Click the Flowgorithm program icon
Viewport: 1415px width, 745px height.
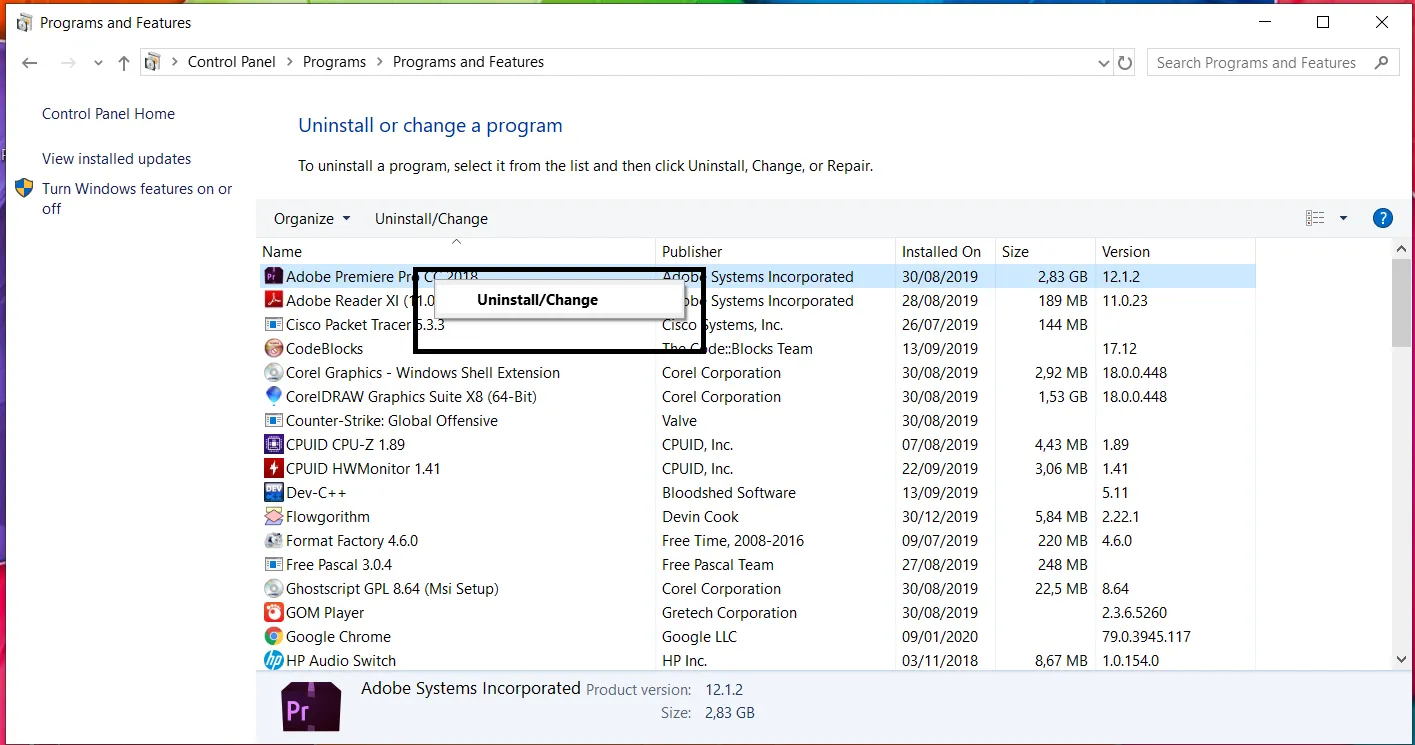pos(273,517)
